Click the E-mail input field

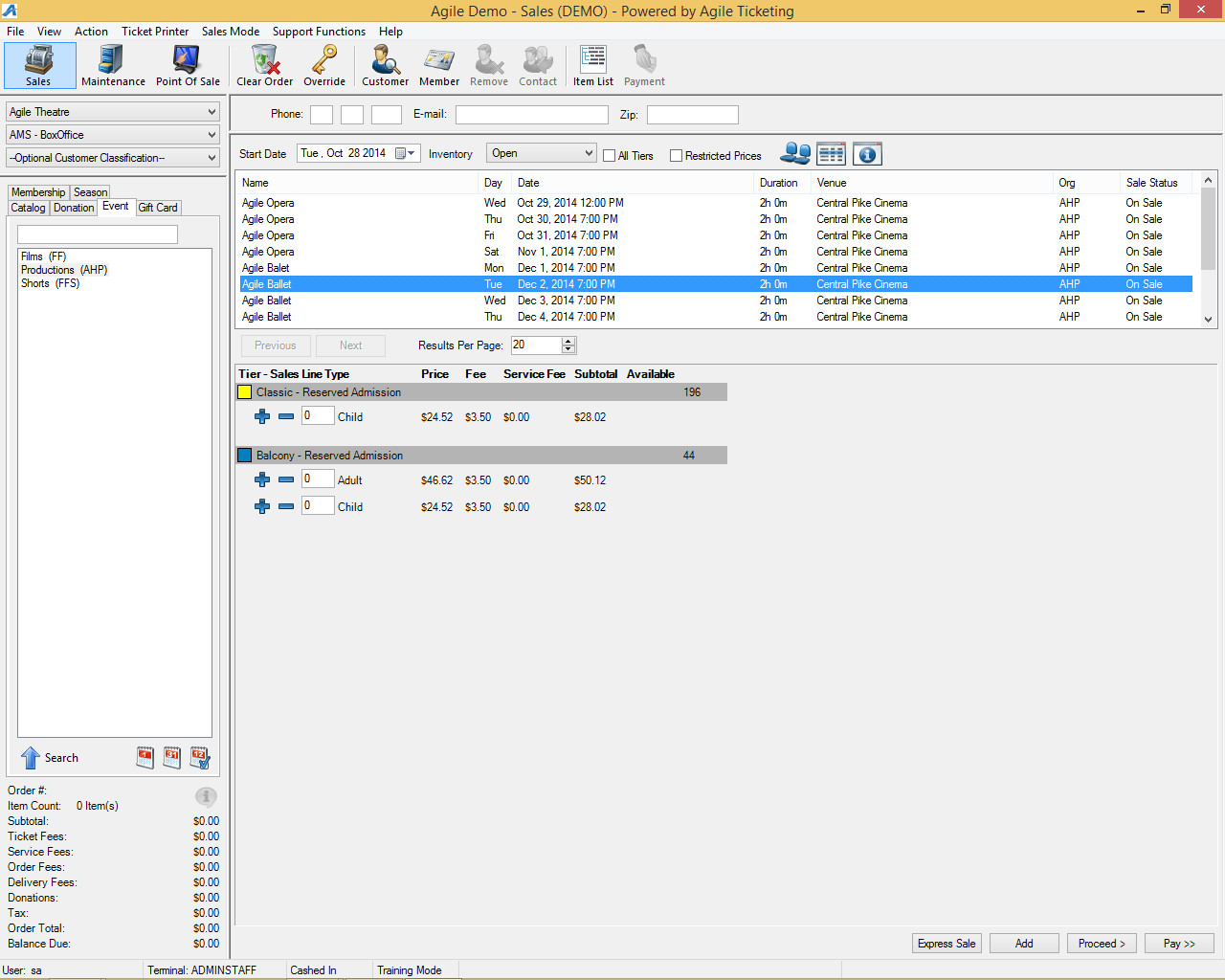coord(532,115)
